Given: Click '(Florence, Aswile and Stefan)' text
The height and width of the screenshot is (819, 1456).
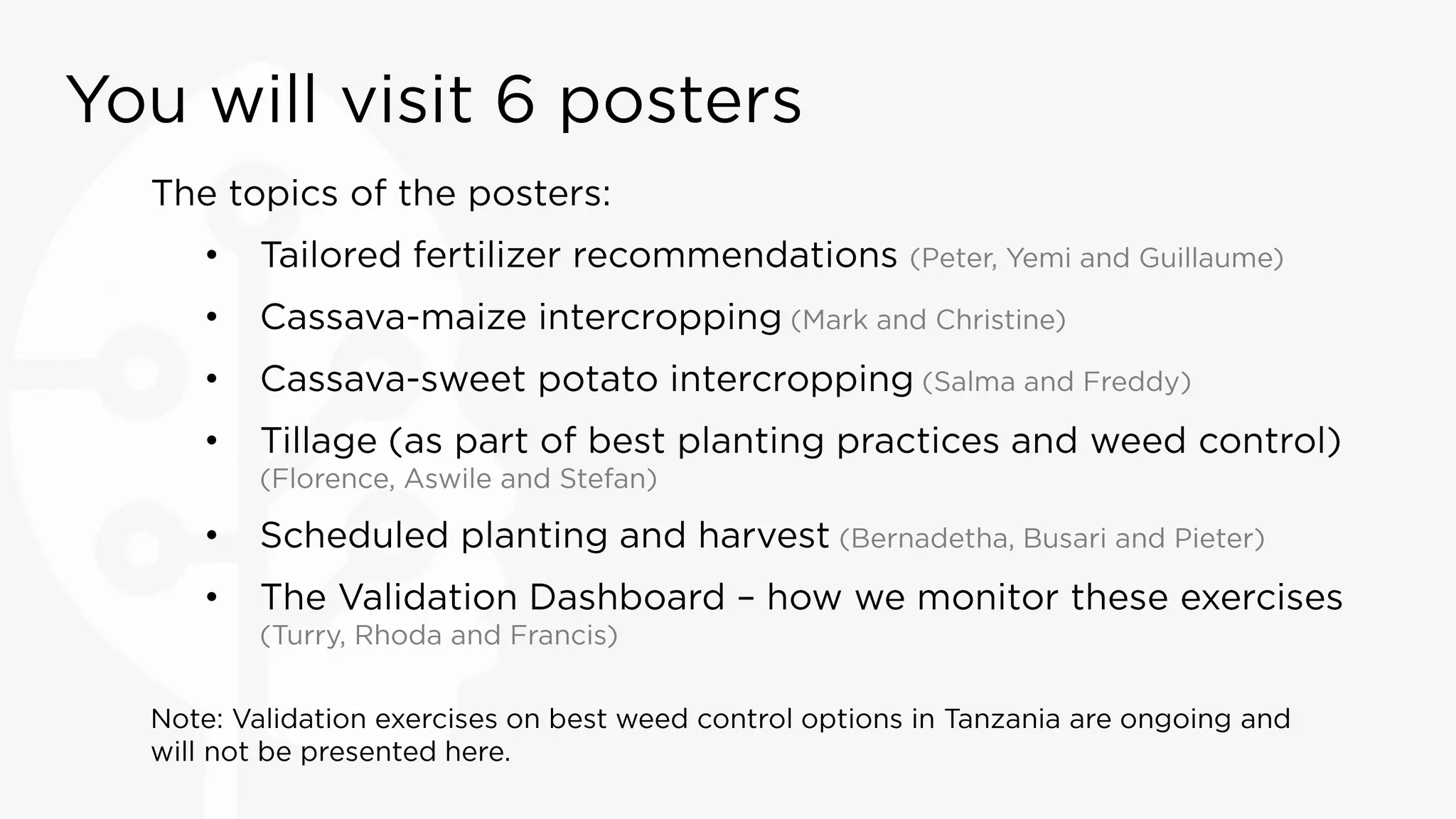Looking at the screenshot, I should point(459,478).
